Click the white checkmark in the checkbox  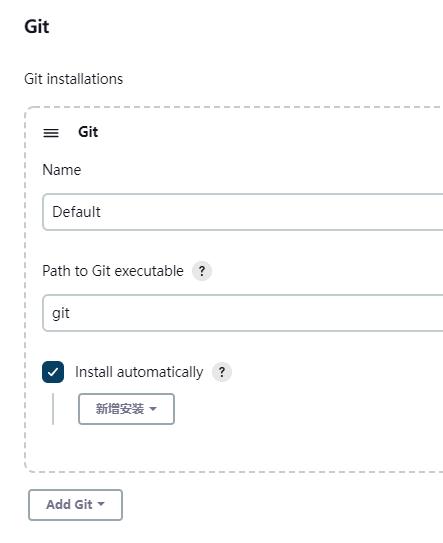[53, 372]
